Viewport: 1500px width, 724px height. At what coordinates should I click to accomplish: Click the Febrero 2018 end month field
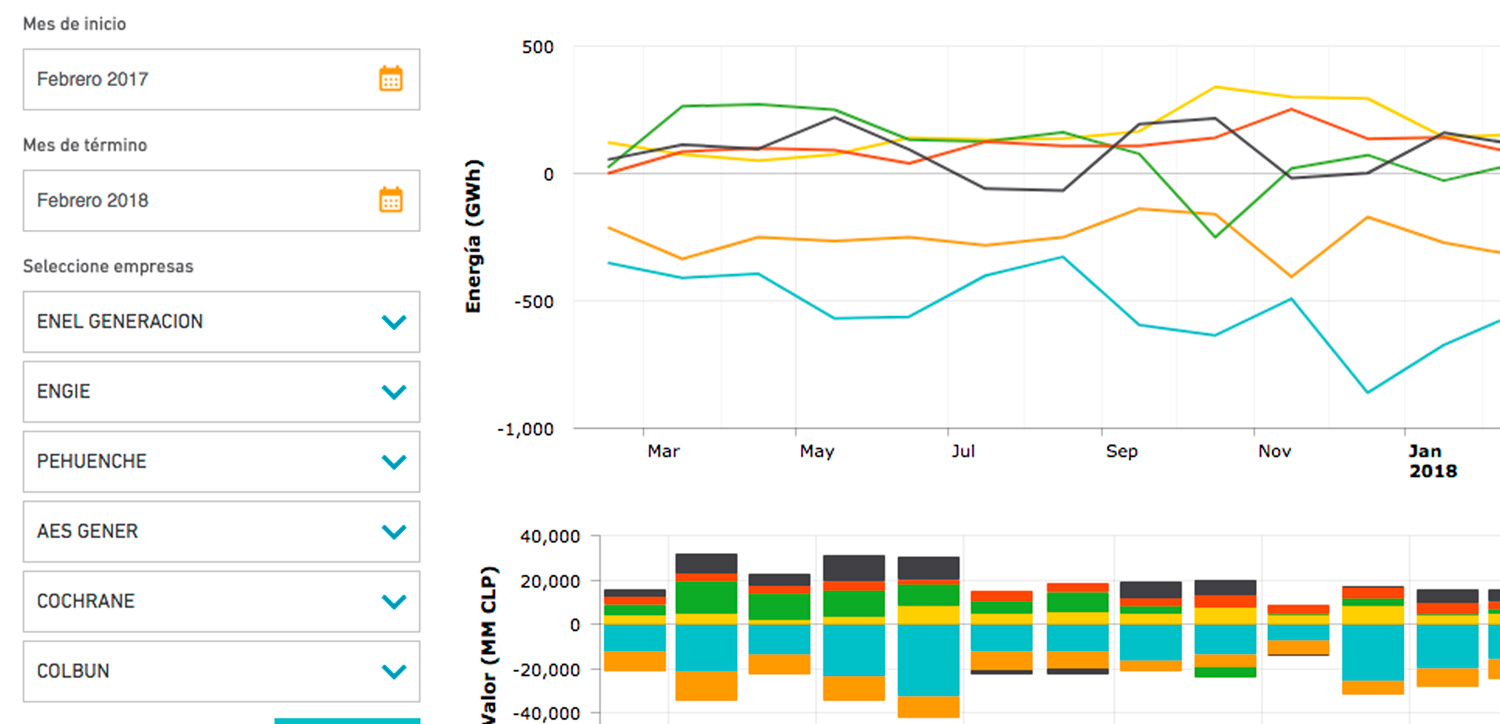click(x=200, y=200)
